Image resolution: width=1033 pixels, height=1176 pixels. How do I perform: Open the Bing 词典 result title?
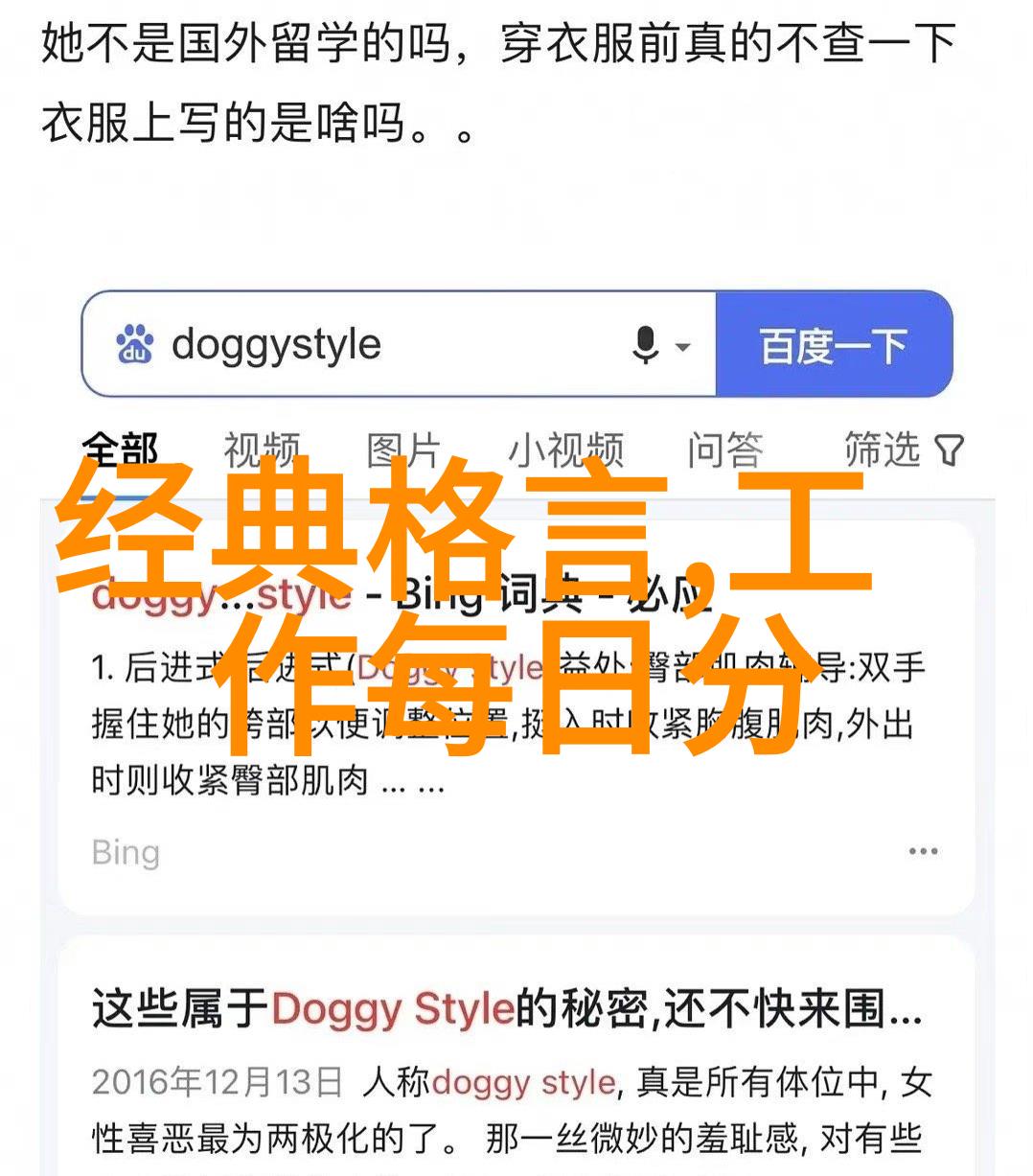(x=402, y=594)
